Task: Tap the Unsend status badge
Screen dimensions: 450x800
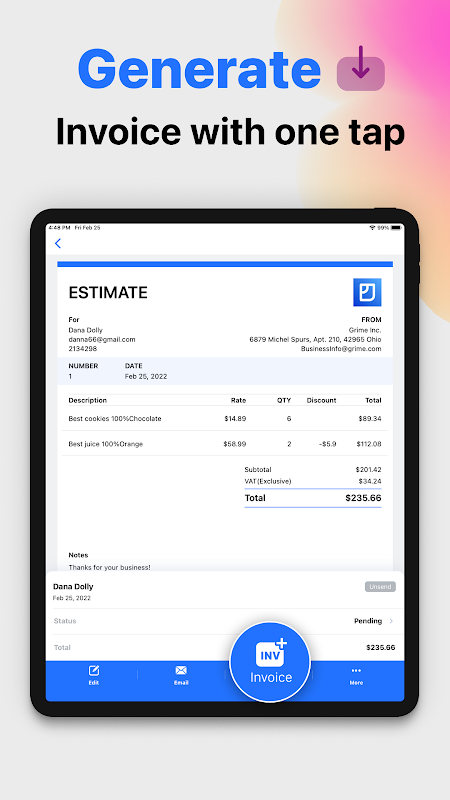Action: 380,587
